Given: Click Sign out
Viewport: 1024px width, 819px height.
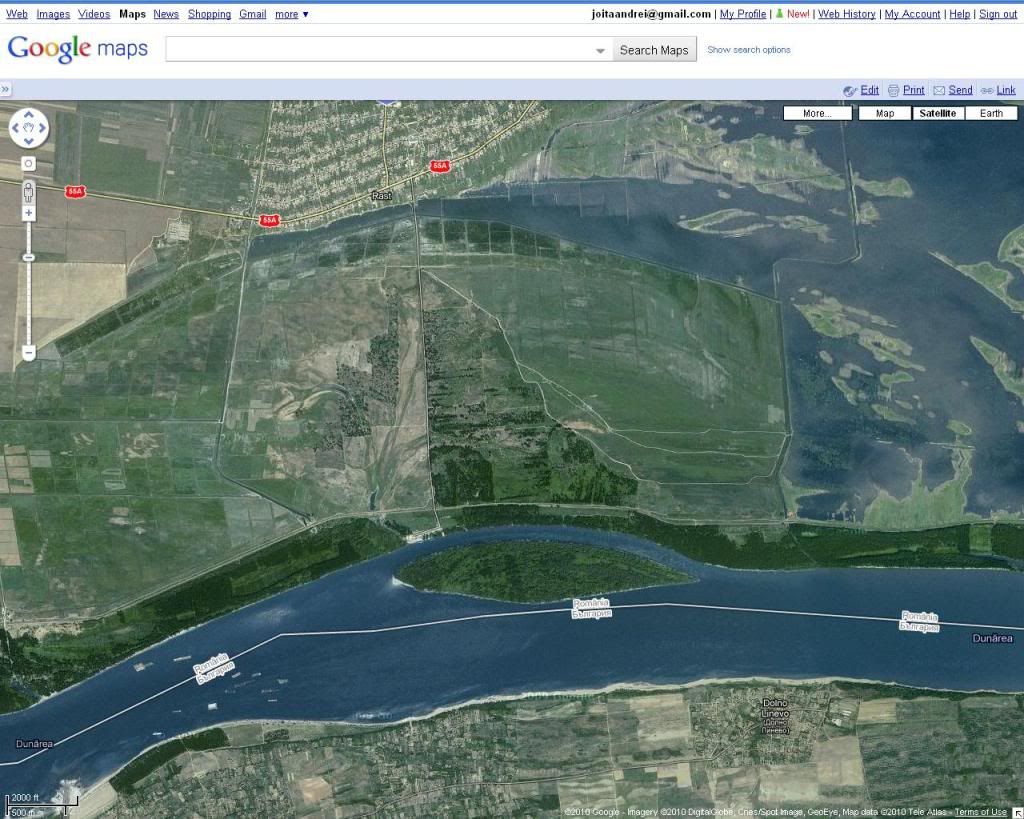Looking at the screenshot, I should [x=998, y=14].
